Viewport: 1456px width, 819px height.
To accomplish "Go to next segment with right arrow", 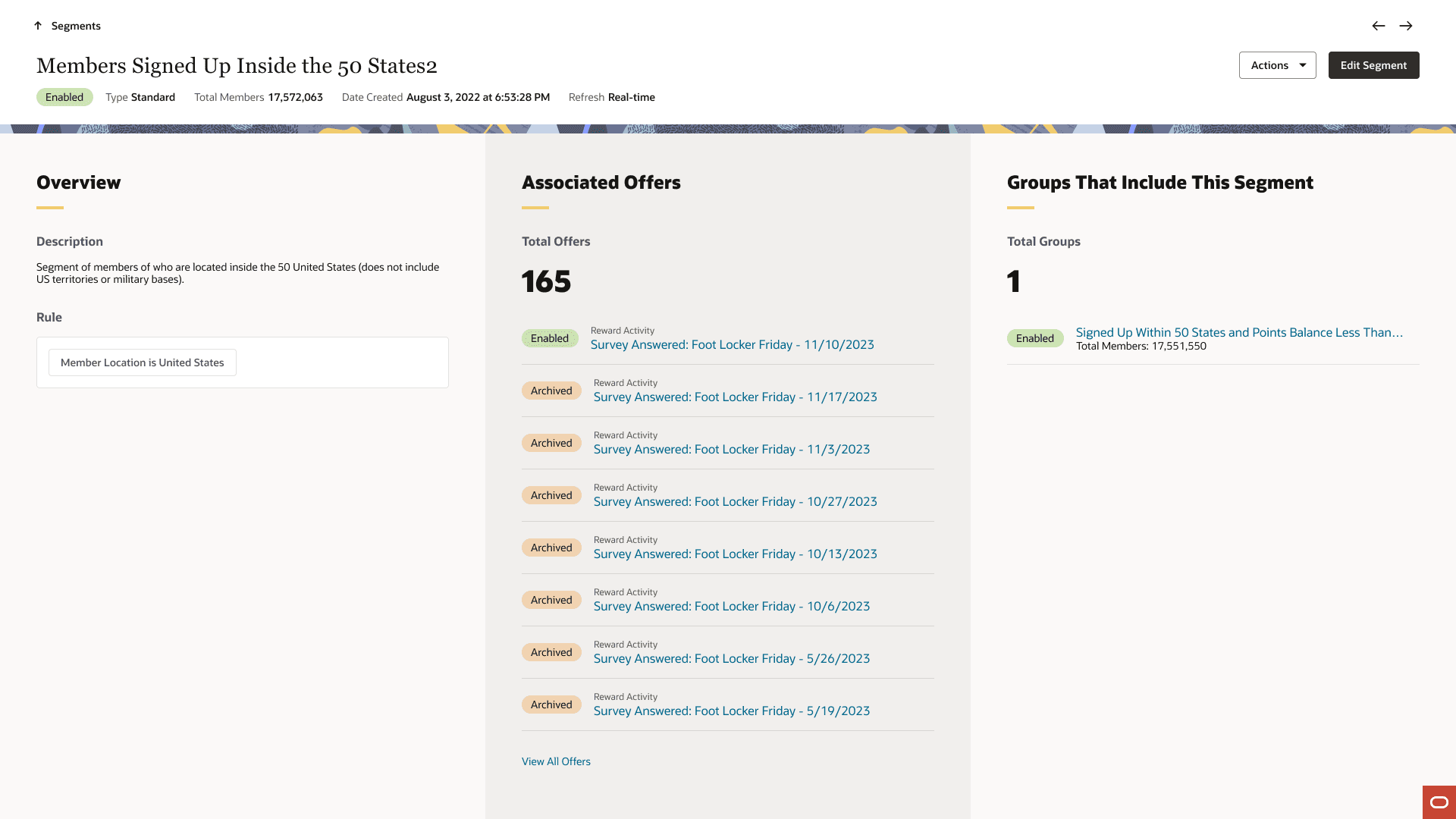I will (1406, 26).
